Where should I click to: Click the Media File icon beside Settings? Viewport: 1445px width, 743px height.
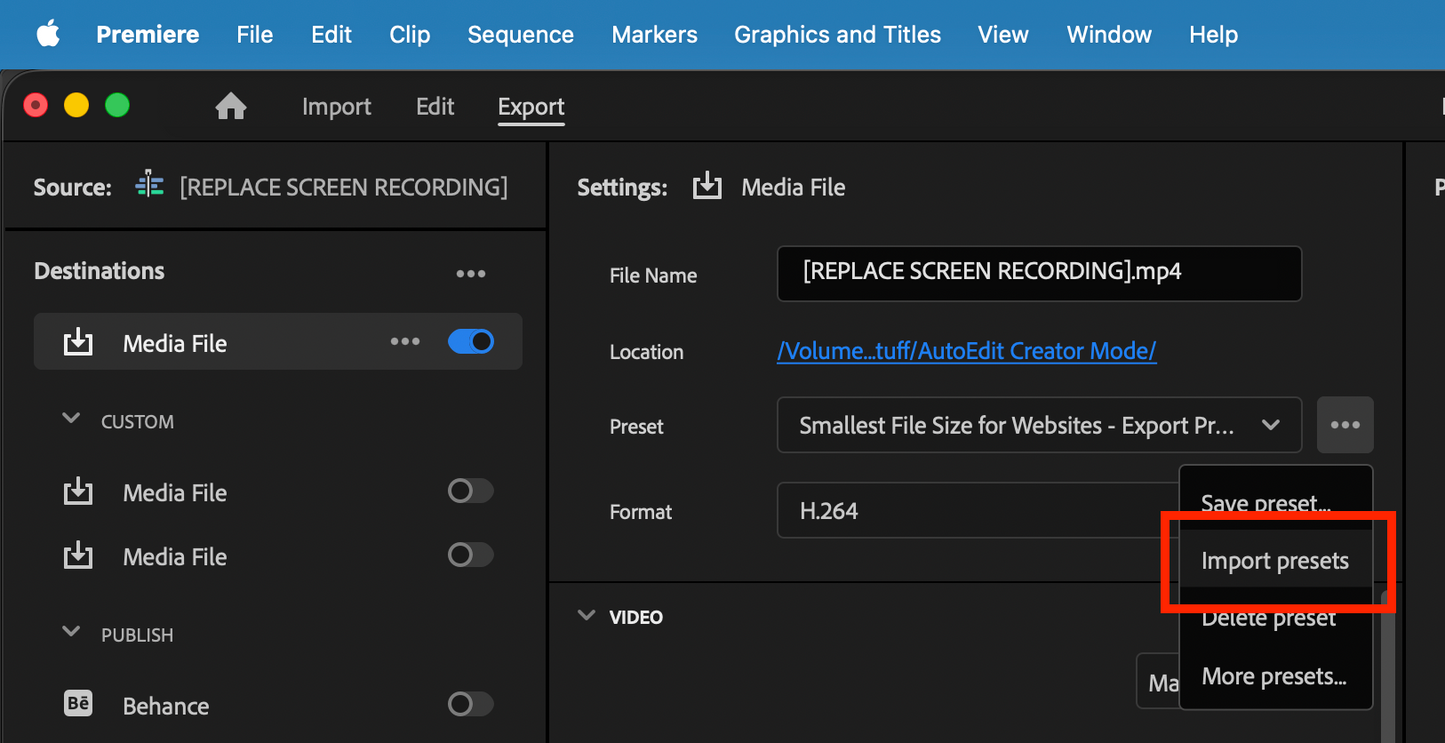coord(707,186)
